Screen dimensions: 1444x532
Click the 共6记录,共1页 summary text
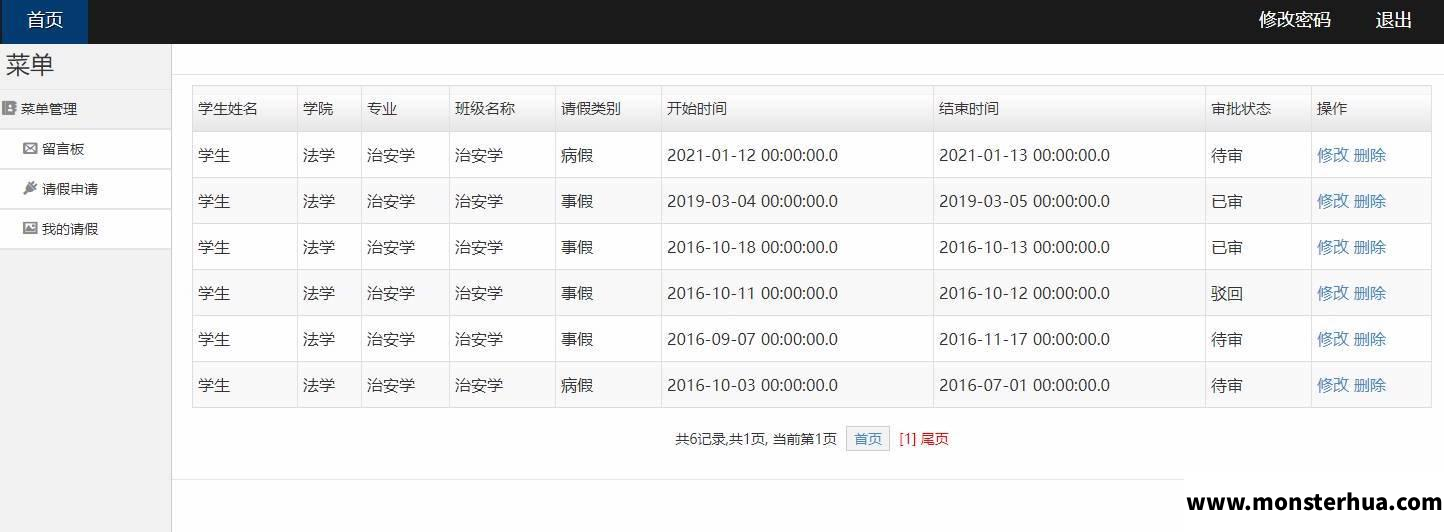[x=720, y=438]
